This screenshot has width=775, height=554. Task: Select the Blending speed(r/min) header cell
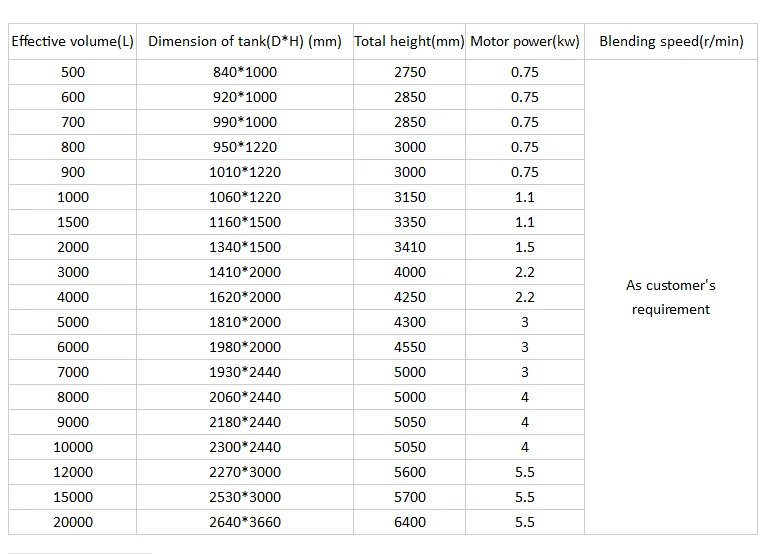point(671,42)
